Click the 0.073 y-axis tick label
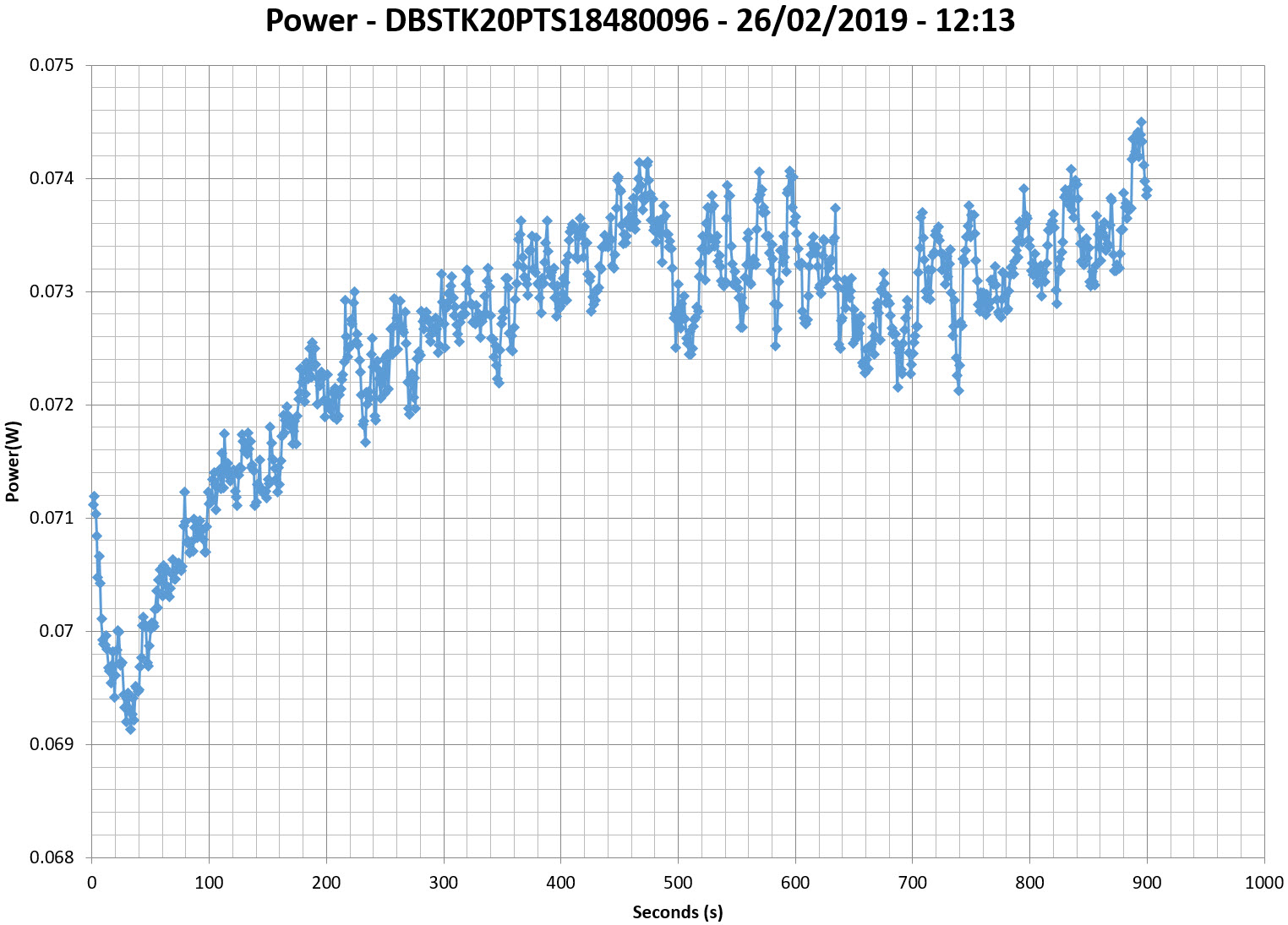Viewport: 1288px width, 925px height. (52, 292)
